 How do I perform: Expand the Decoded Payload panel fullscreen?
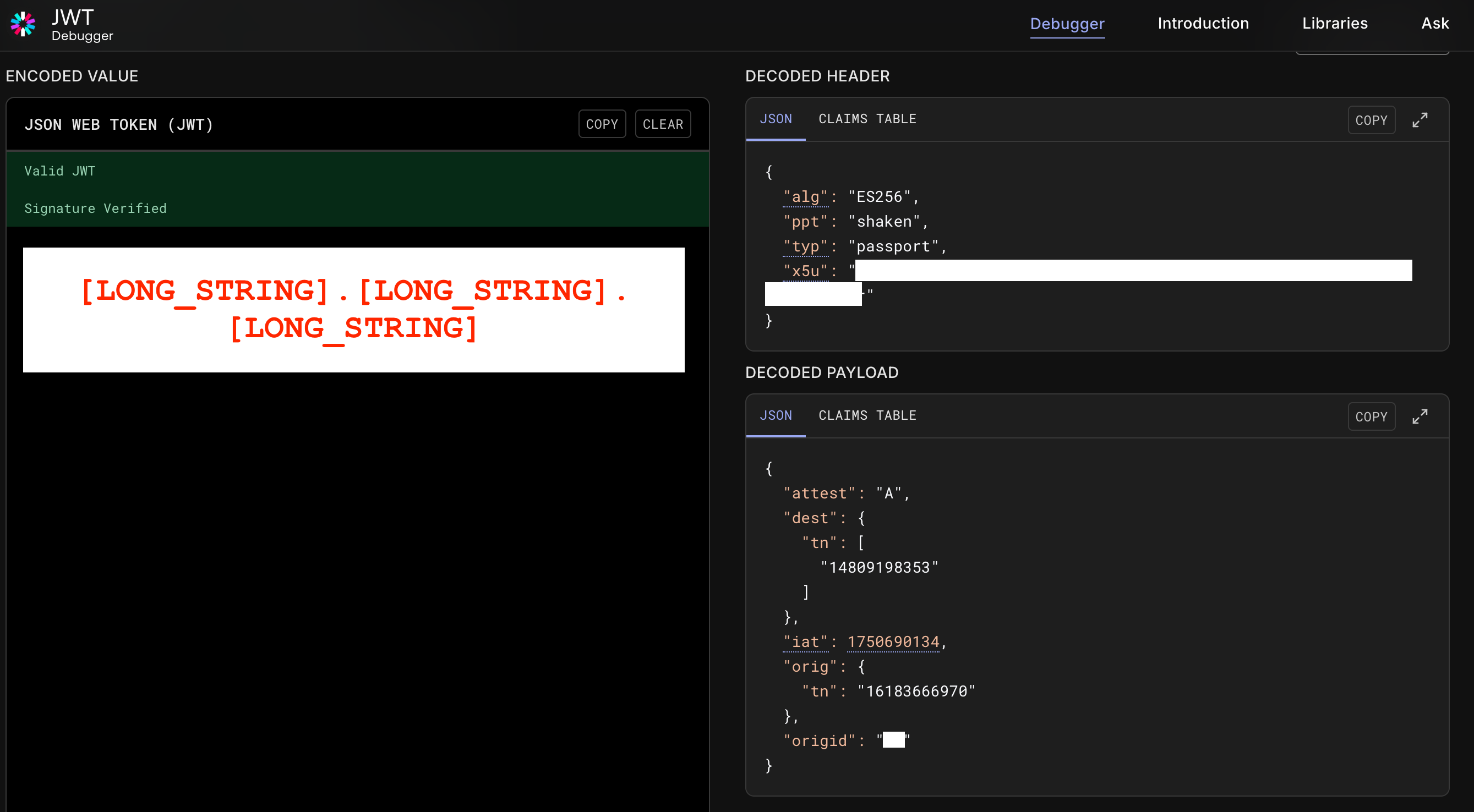(x=1419, y=416)
